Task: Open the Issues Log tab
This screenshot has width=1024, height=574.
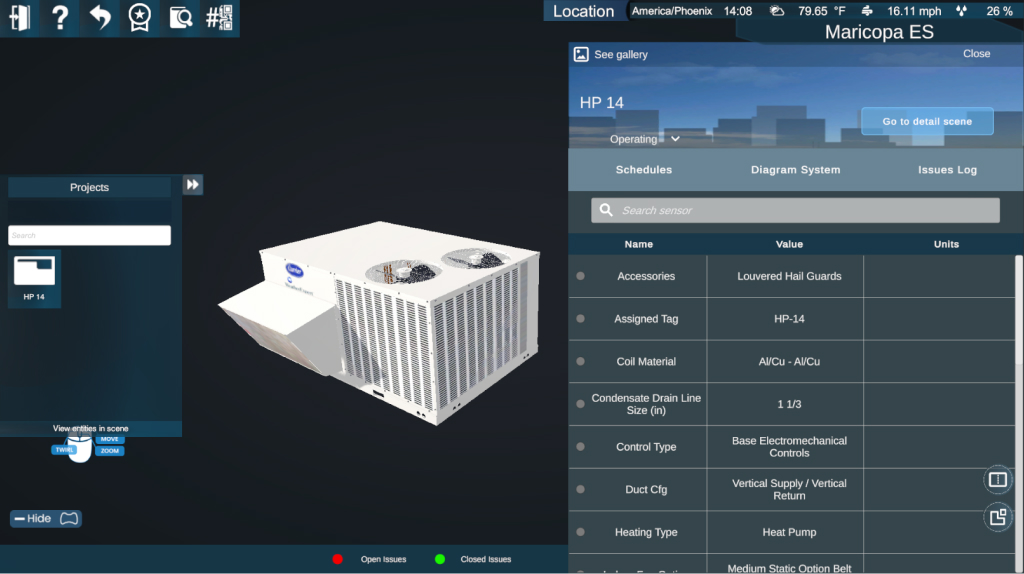Action: 947,170
